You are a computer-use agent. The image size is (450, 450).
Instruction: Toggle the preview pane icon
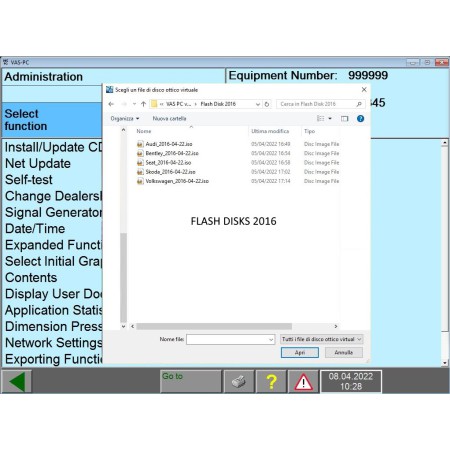(344, 119)
